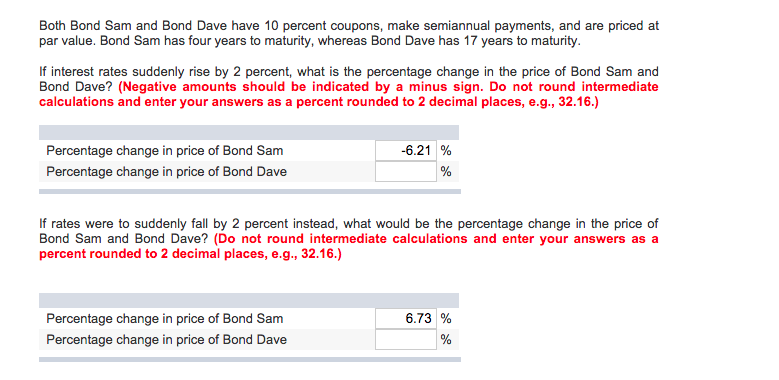Click the percent sign beside -6.21
779x380 pixels.
point(446,151)
